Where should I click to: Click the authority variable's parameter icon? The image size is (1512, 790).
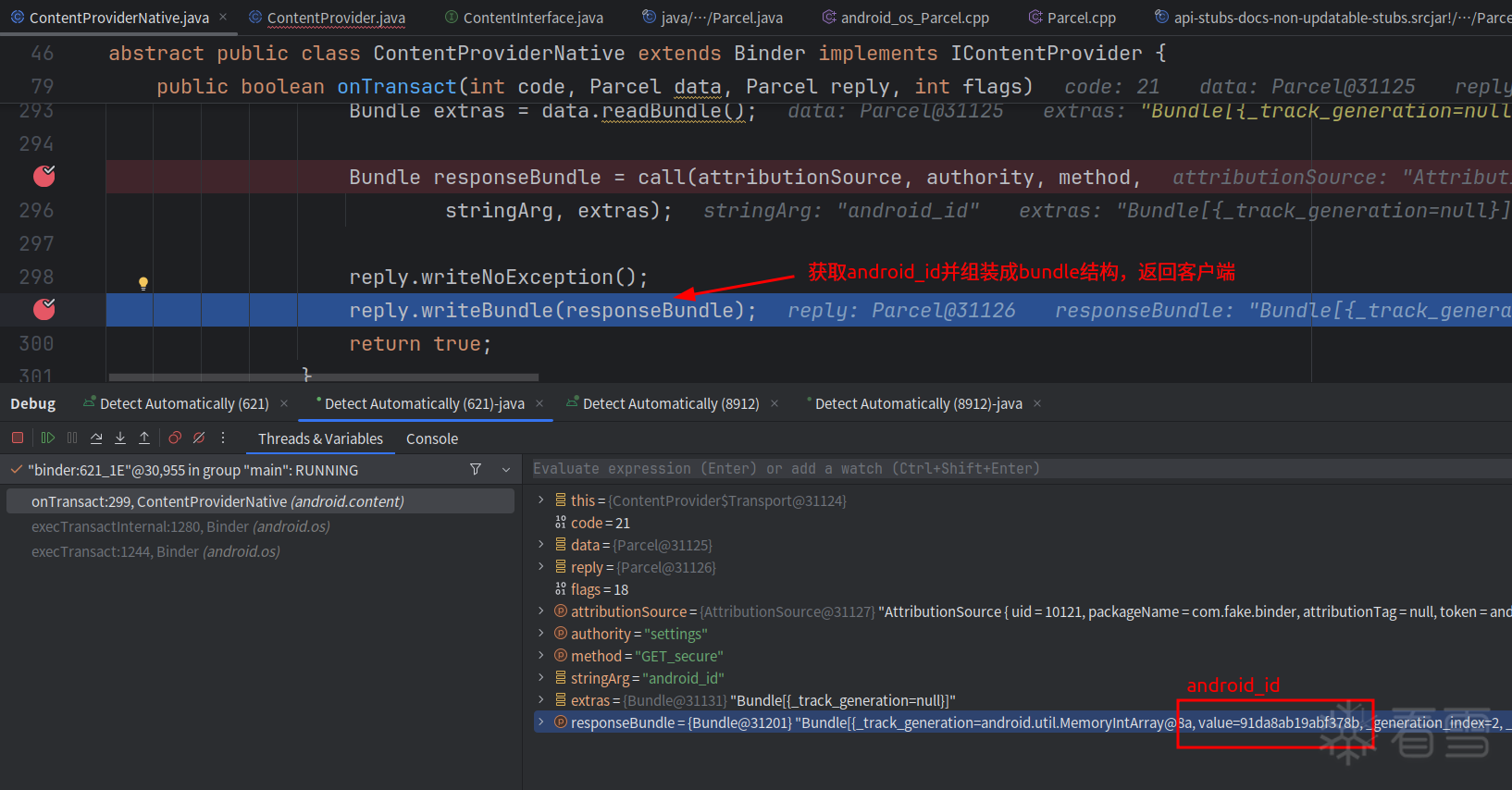pos(561,634)
